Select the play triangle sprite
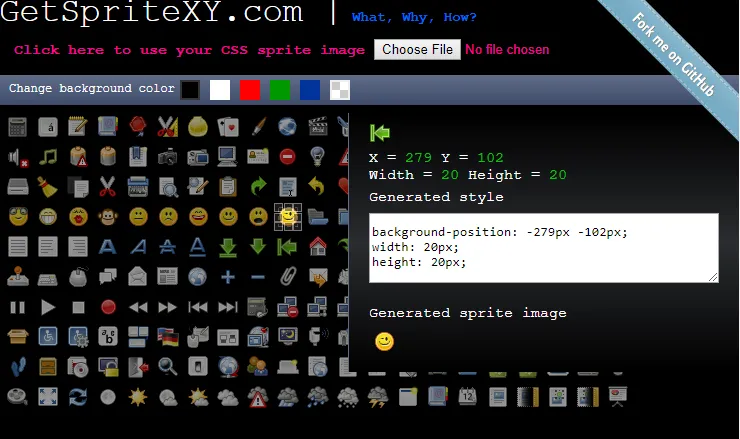Screen dimensions: 740x439 (x=48, y=307)
